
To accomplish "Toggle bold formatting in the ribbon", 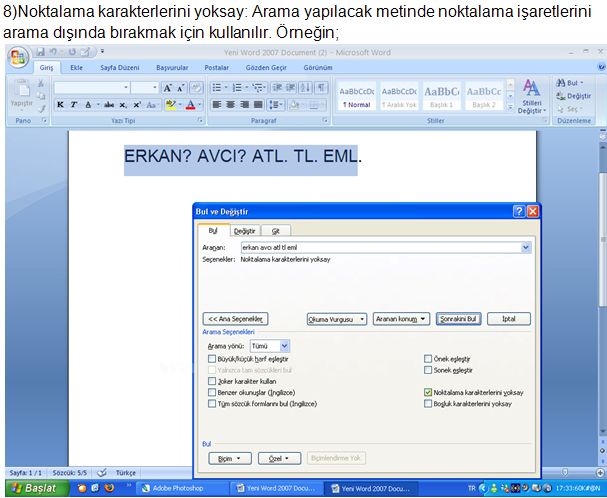I will click(61, 105).
